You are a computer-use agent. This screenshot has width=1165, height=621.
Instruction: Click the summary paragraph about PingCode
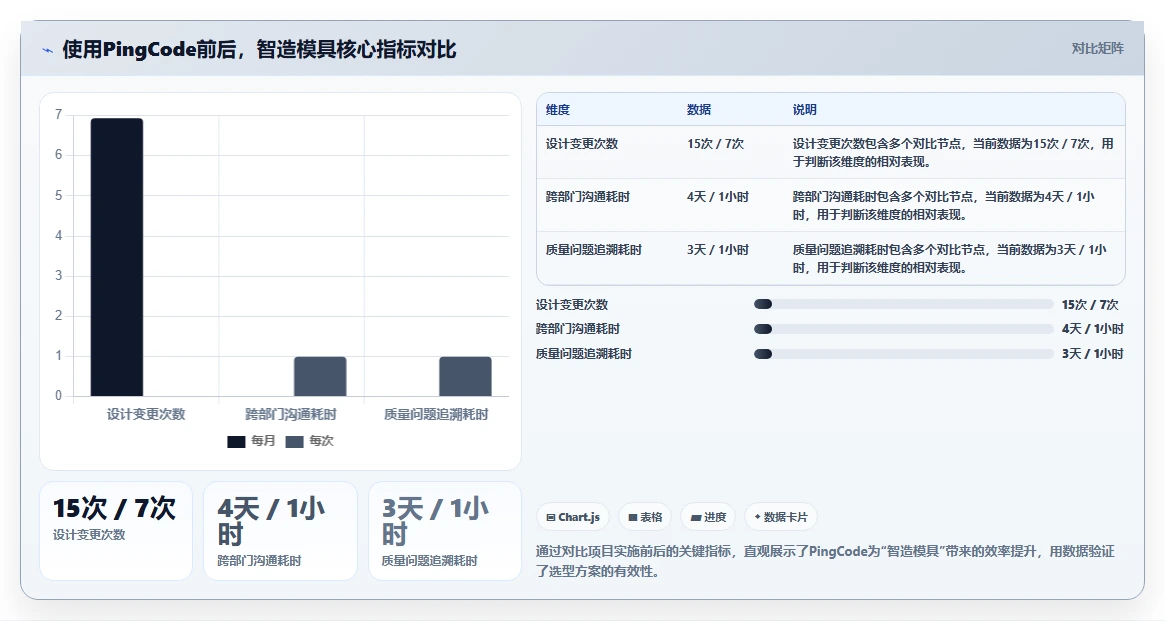pos(825,561)
